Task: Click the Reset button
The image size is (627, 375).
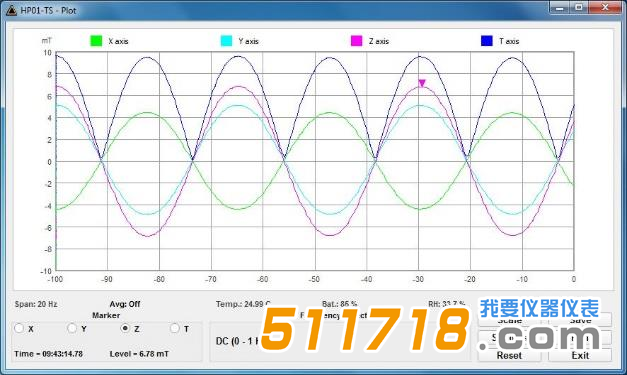Action: tap(509, 355)
